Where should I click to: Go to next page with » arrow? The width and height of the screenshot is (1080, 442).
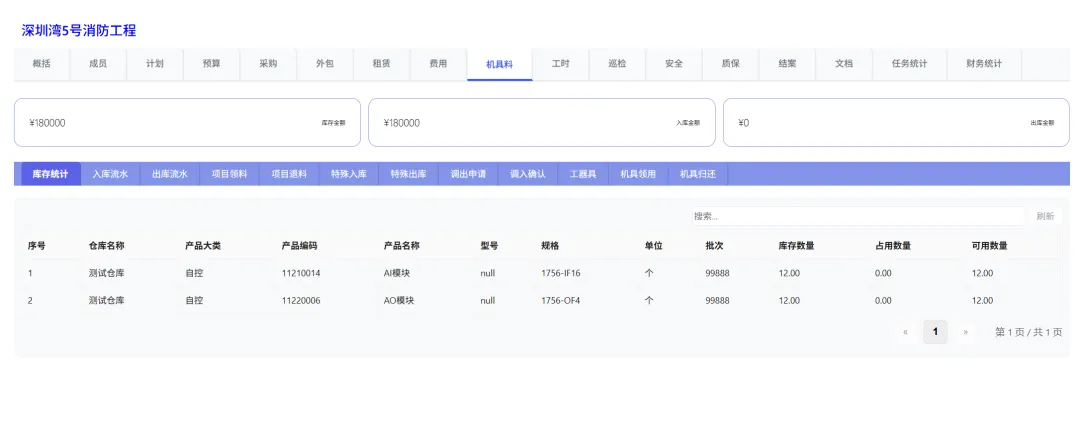[x=965, y=332]
